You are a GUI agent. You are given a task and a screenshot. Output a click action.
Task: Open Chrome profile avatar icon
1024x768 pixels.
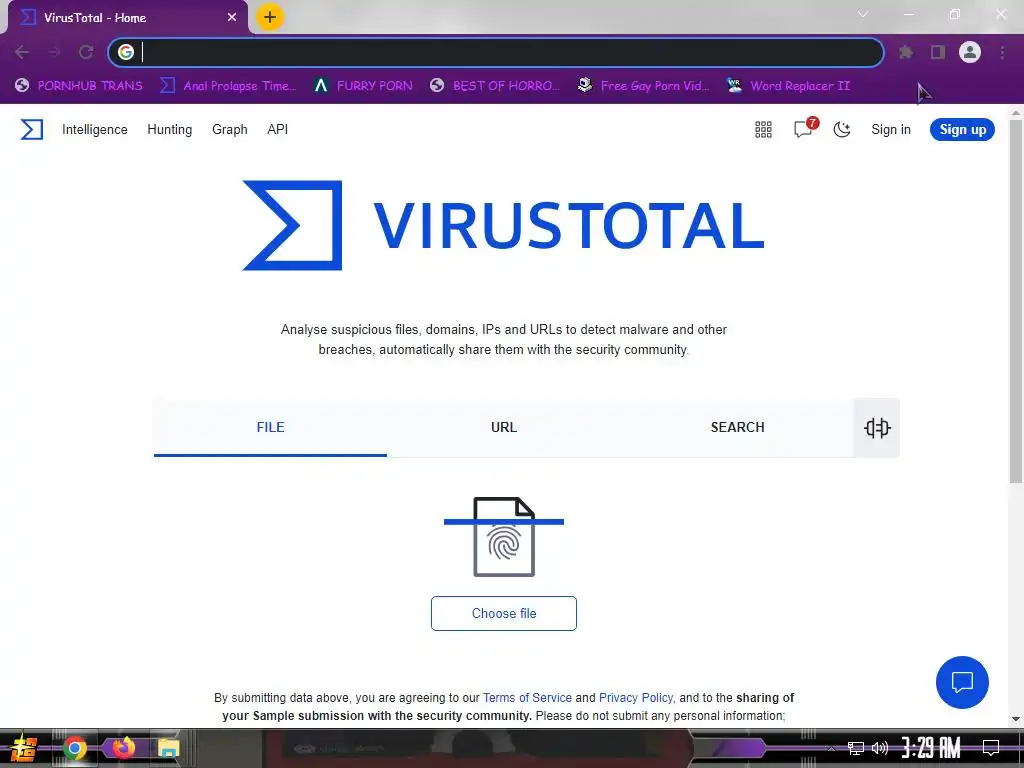click(x=970, y=52)
